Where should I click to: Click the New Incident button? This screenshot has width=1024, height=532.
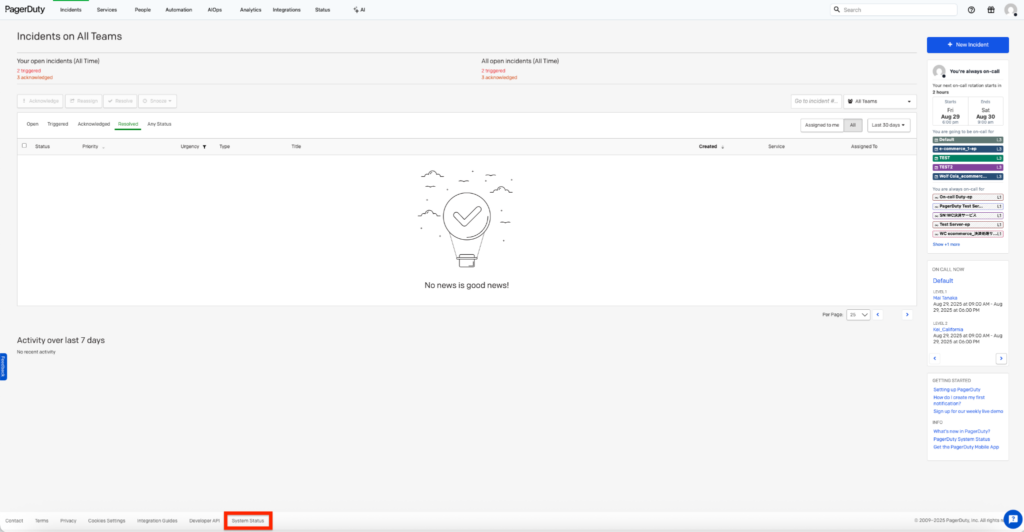pyautogui.click(x=966, y=45)
